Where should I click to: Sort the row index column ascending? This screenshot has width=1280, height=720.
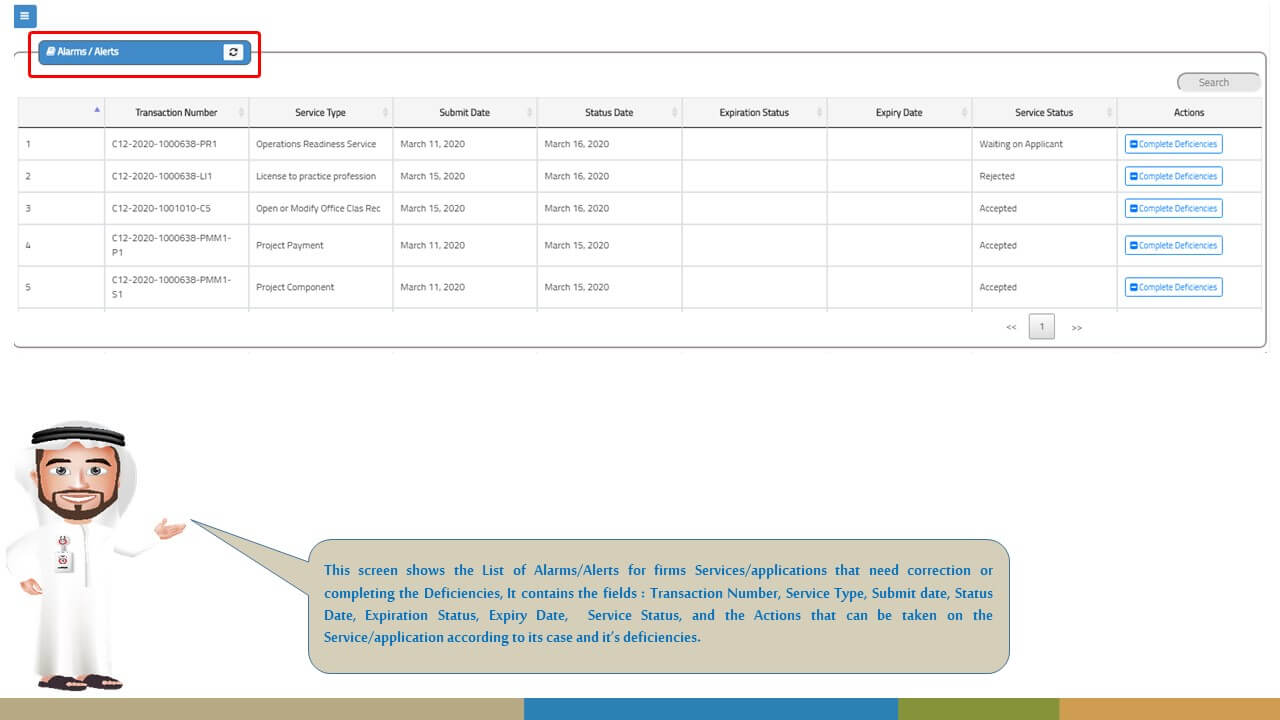tap(96, 110)
